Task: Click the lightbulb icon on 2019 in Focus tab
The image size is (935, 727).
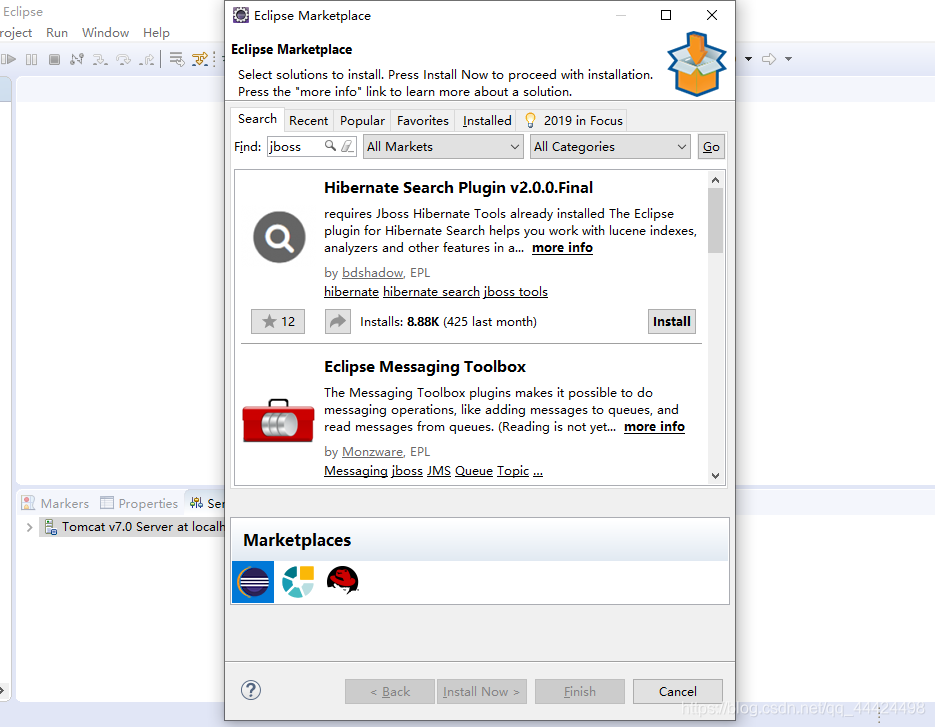Action: (530, 120)
